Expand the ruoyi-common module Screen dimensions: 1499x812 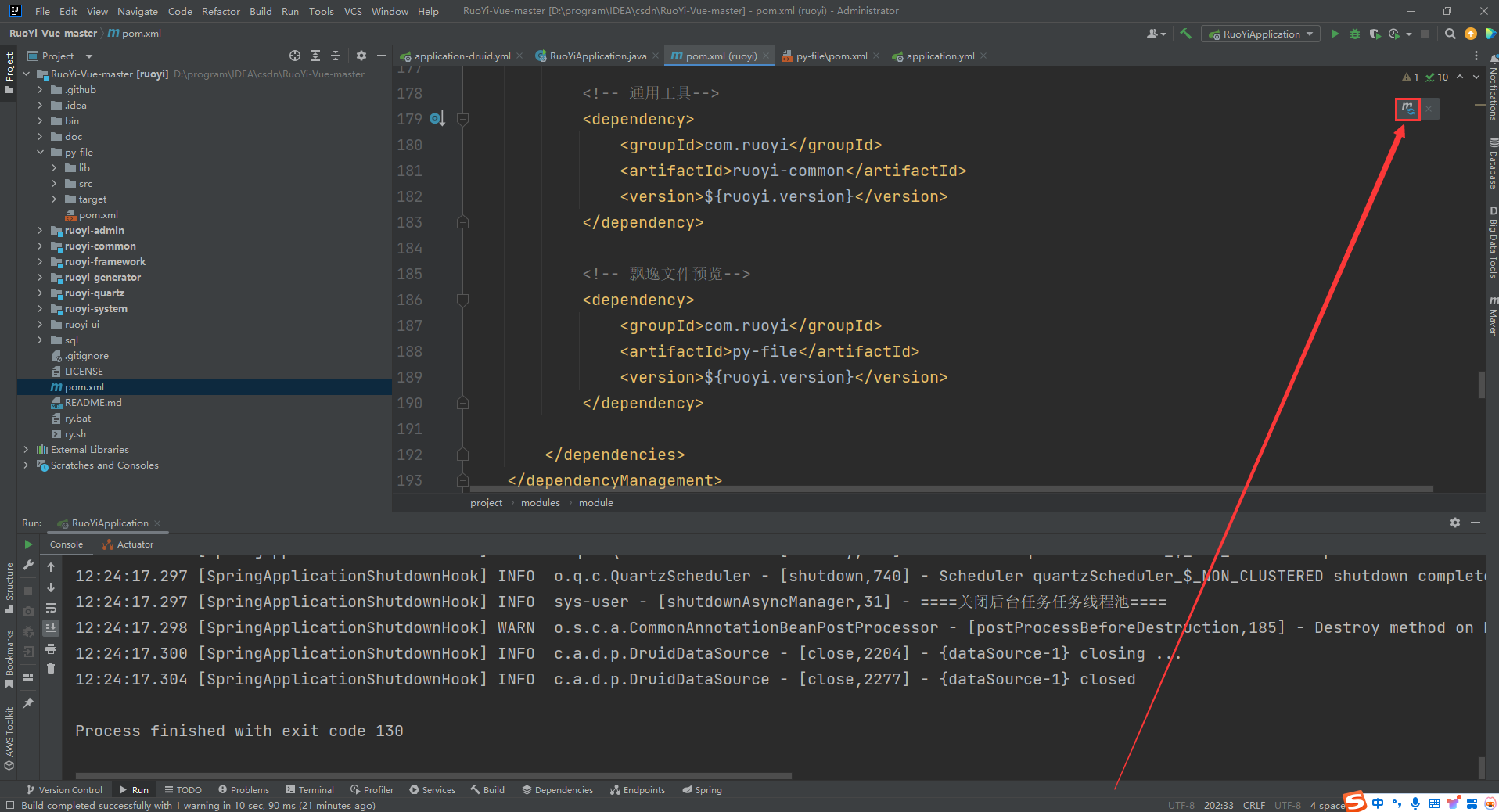pyautogui.click(x=40, y=246)
